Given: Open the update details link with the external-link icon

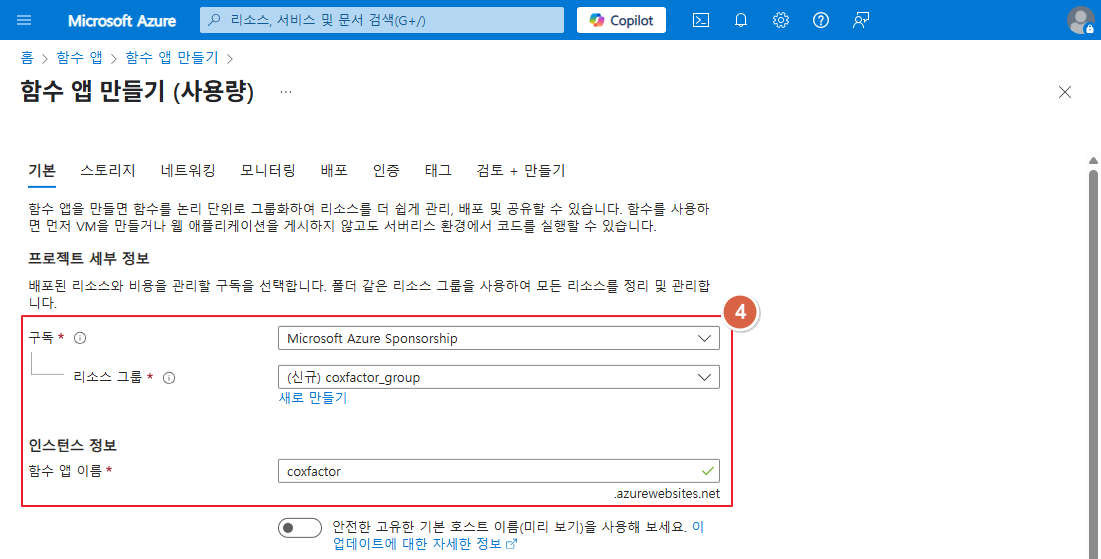Looking at the screenshot, I should [425, 544].
